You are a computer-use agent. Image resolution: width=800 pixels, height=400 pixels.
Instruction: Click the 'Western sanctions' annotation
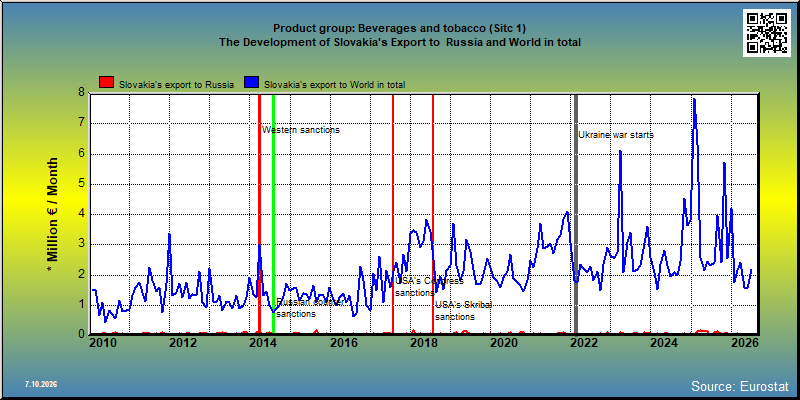point(301,130)
